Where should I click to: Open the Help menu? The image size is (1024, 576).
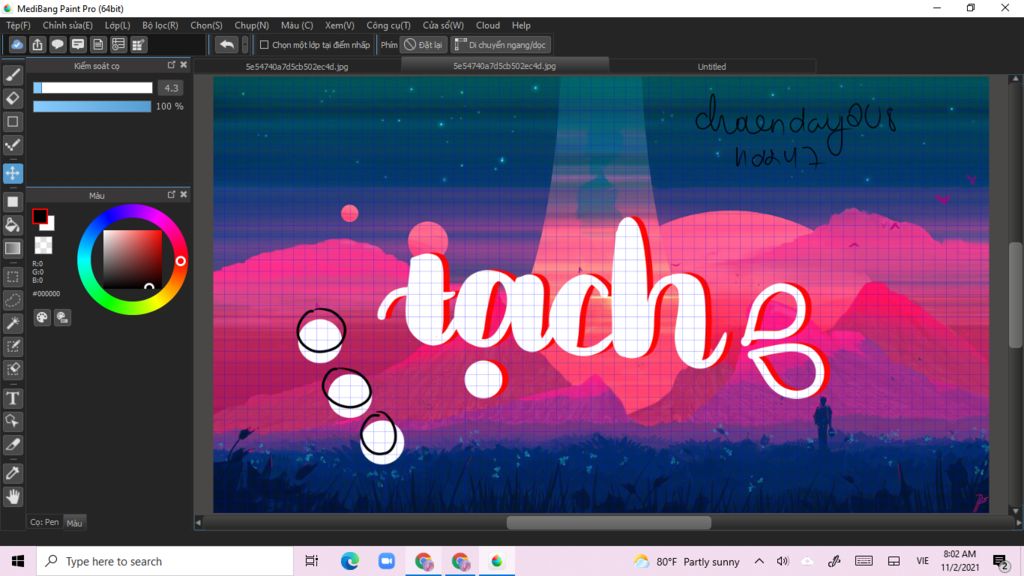point(521,25)
